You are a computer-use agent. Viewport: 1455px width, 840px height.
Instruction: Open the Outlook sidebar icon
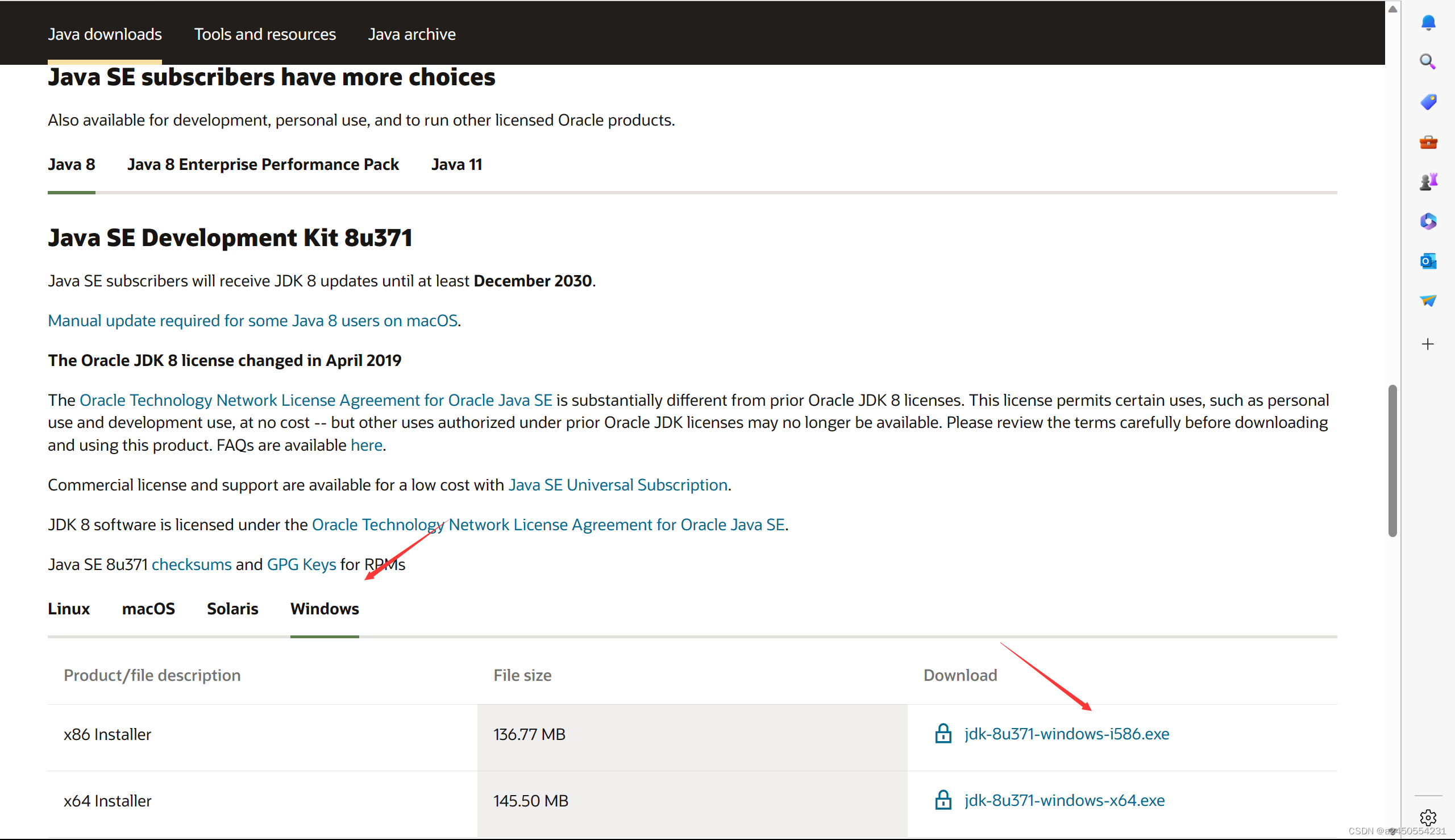point(1428,261)
